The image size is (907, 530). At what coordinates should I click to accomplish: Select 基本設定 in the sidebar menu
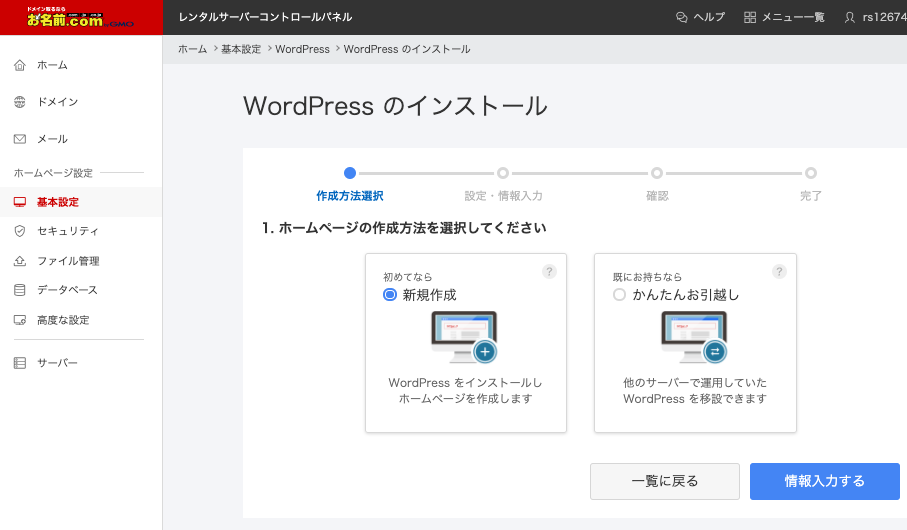tap(57, 202)
